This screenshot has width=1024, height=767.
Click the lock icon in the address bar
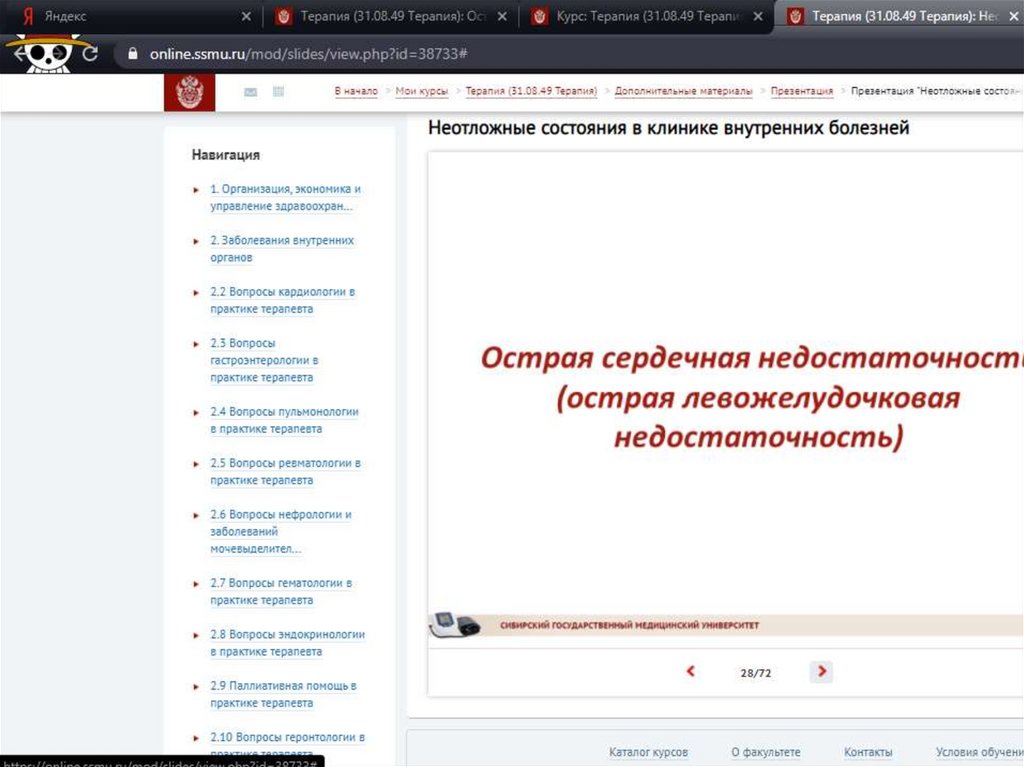pos(133,54)
